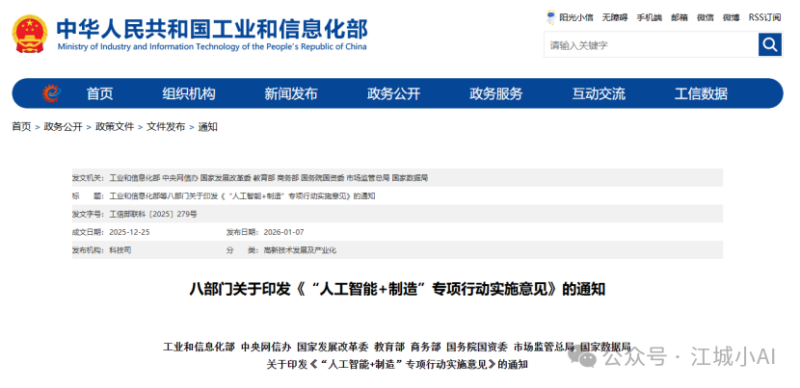The width and height of the screenshot is (800, 388).
Task: Click the 发布日期 value 2026-01-07
Action: tap(284, 232)
